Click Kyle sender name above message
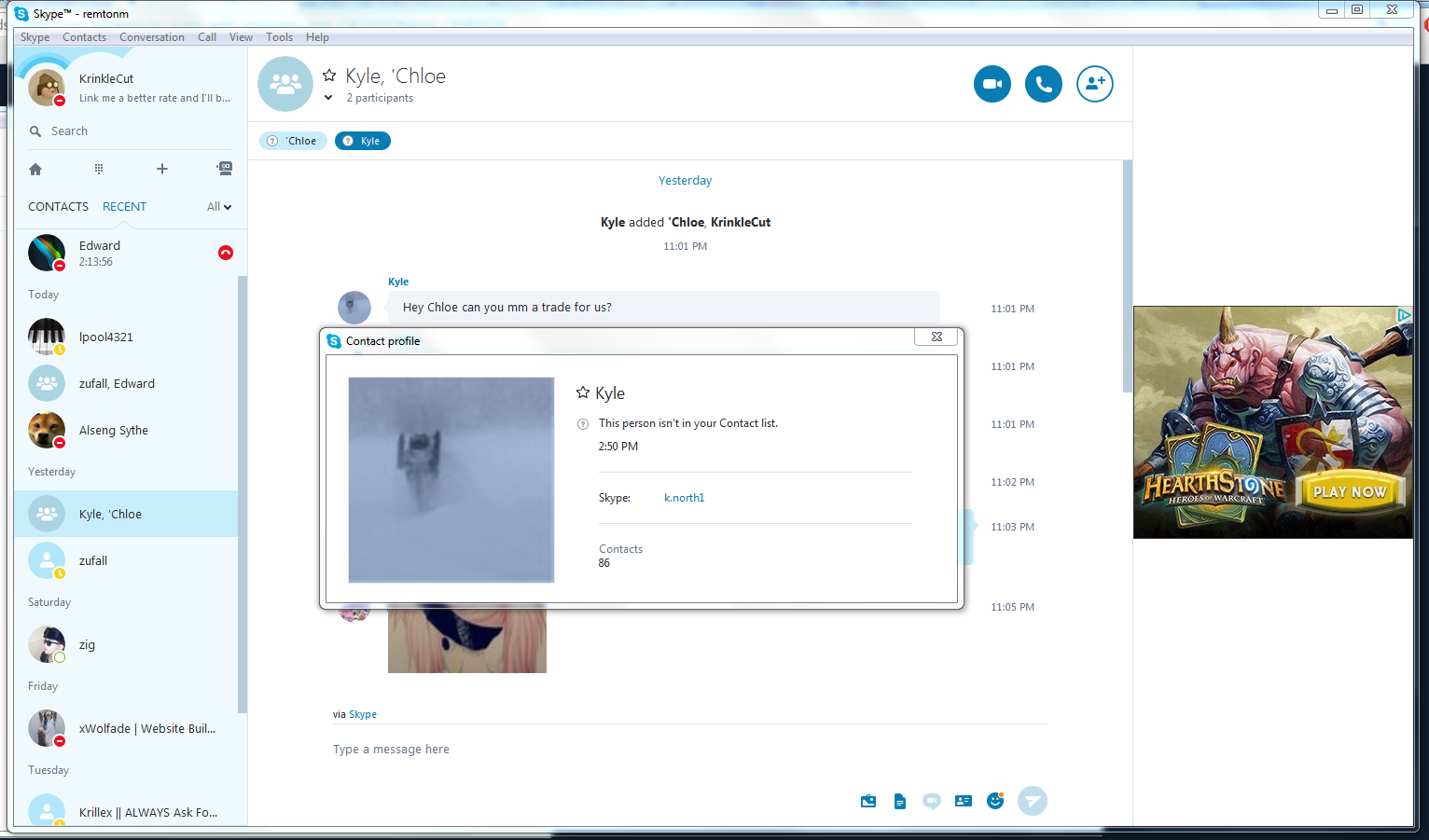The width and height of the screenshot is (1429, 840). pyautogui.click(x=398, y=282)
